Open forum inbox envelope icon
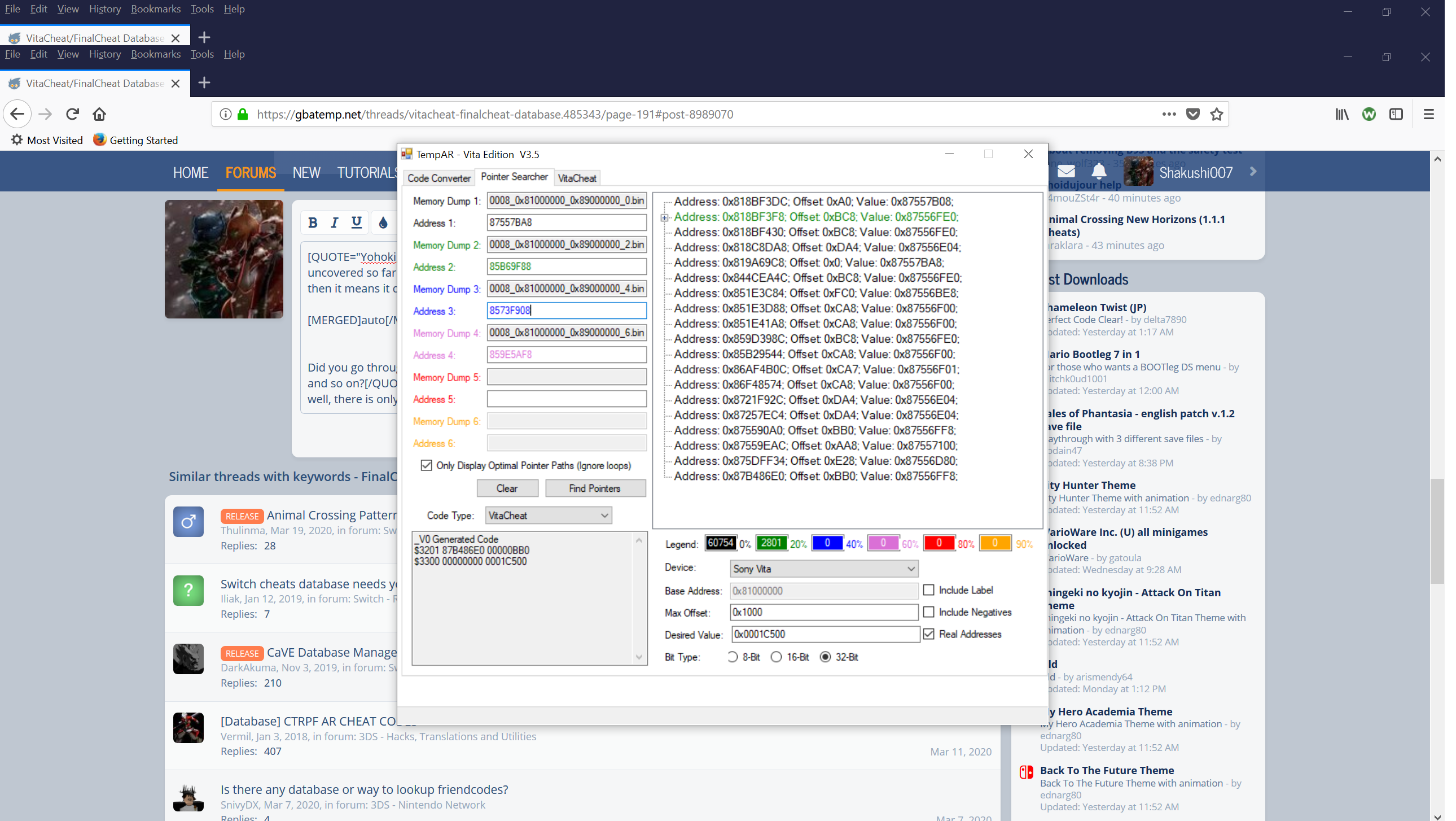The height and width of the screenshot is (821, 1456). click(x=1066, y=171)
